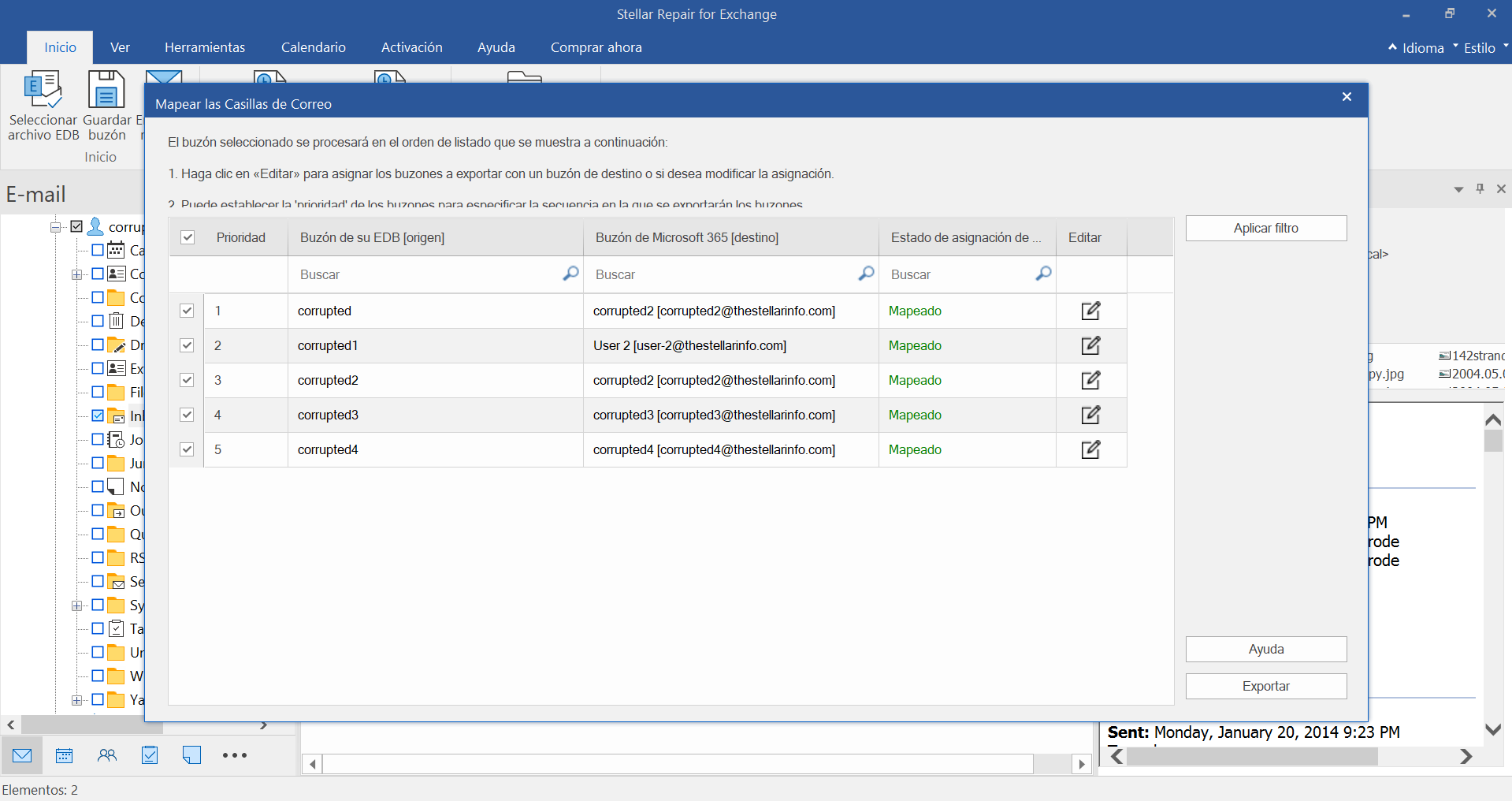Open Calendario ribbon tab
The image size is (1512, 801).
click(x=314, y=47)
